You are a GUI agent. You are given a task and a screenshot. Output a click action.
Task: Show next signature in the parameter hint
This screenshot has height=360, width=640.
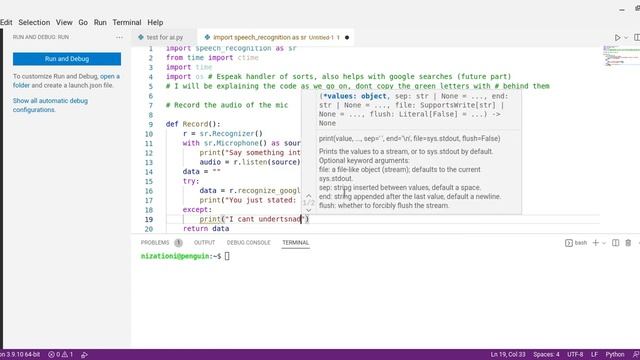(x=309, y=210)
